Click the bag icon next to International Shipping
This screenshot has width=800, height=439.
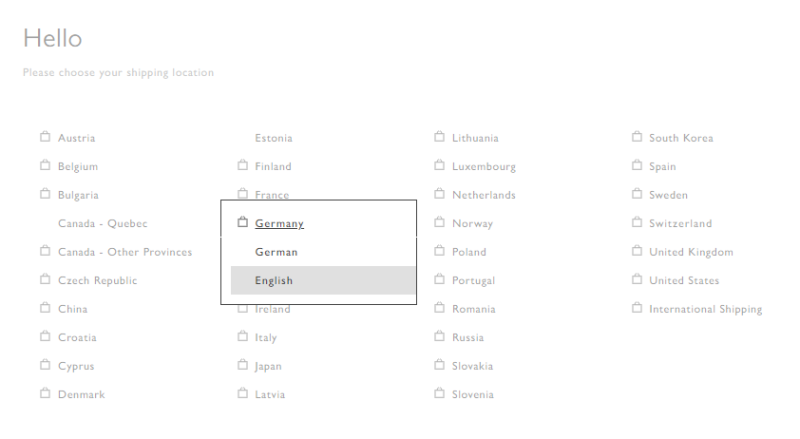click(x=636, y=309)
